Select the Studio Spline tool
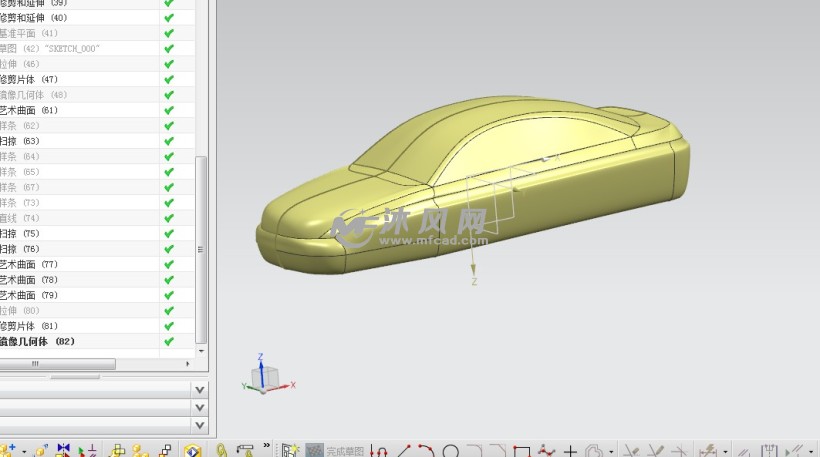Image resolution: width=820 pixels, height=457 pixels. pos(546,450)
